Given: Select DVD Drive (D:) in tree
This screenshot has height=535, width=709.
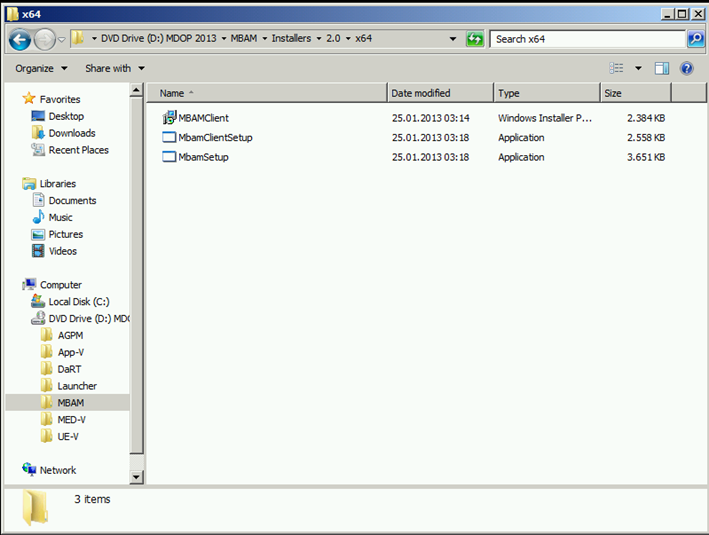Looking at the screenshot, I should 89,318.
